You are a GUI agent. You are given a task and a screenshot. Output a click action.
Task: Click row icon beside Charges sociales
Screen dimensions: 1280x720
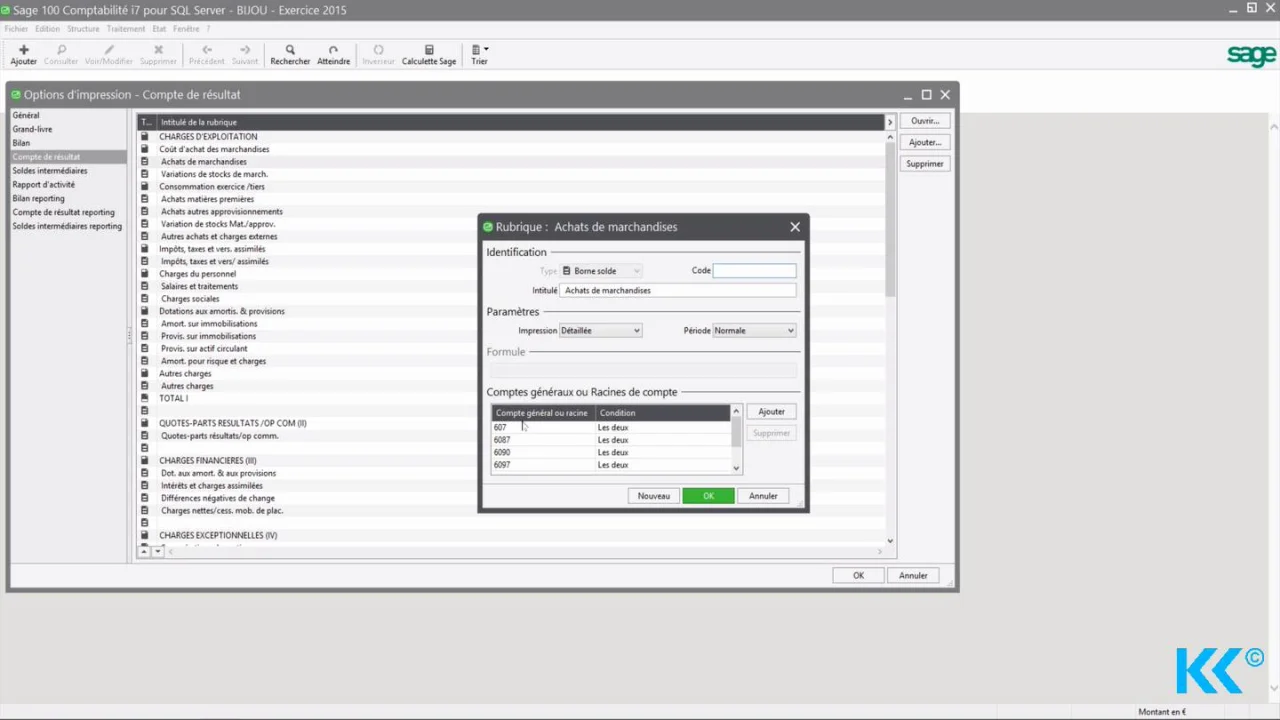144,299
